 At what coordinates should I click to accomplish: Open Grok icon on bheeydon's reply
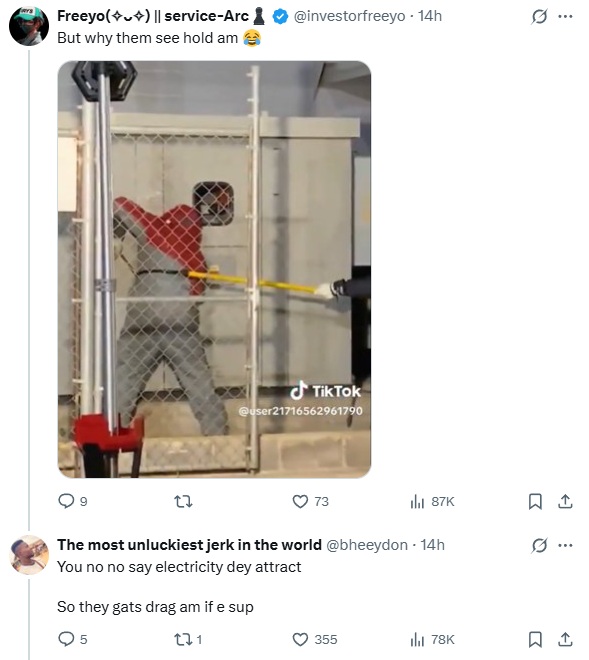point(539,546)
